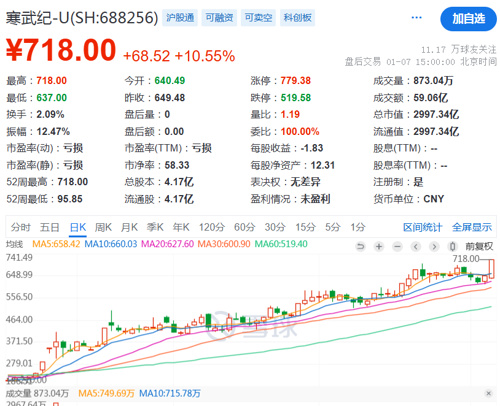Switch to the 15分 chart tab
500x406 pixels.
pos(305,227)
